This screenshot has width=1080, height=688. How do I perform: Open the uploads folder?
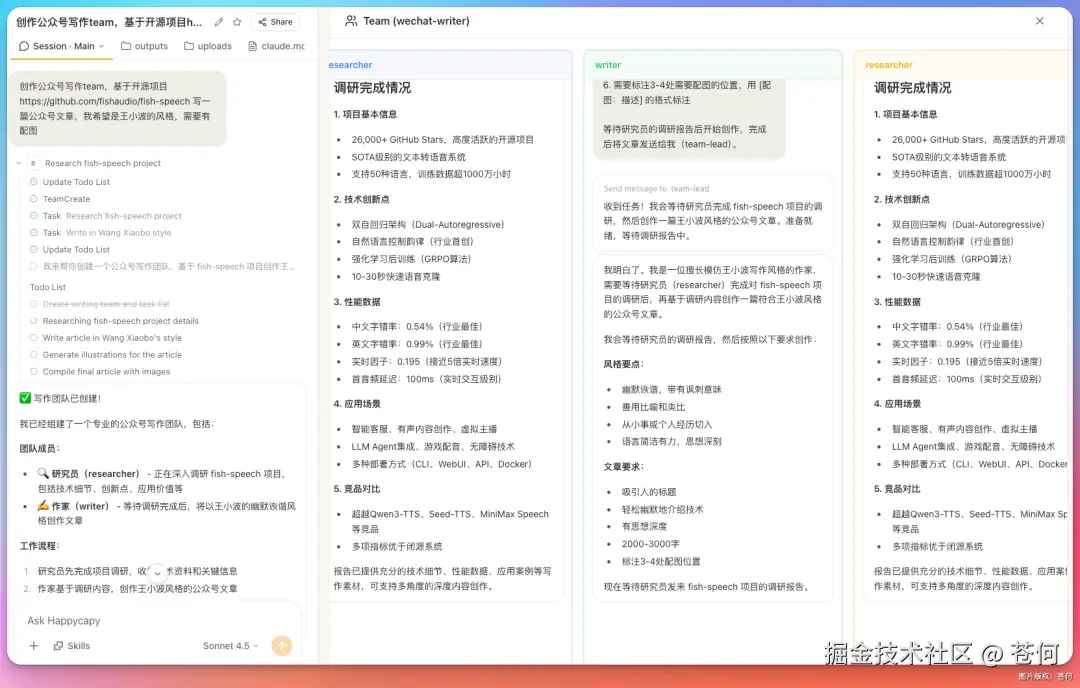tap(207, 45)
